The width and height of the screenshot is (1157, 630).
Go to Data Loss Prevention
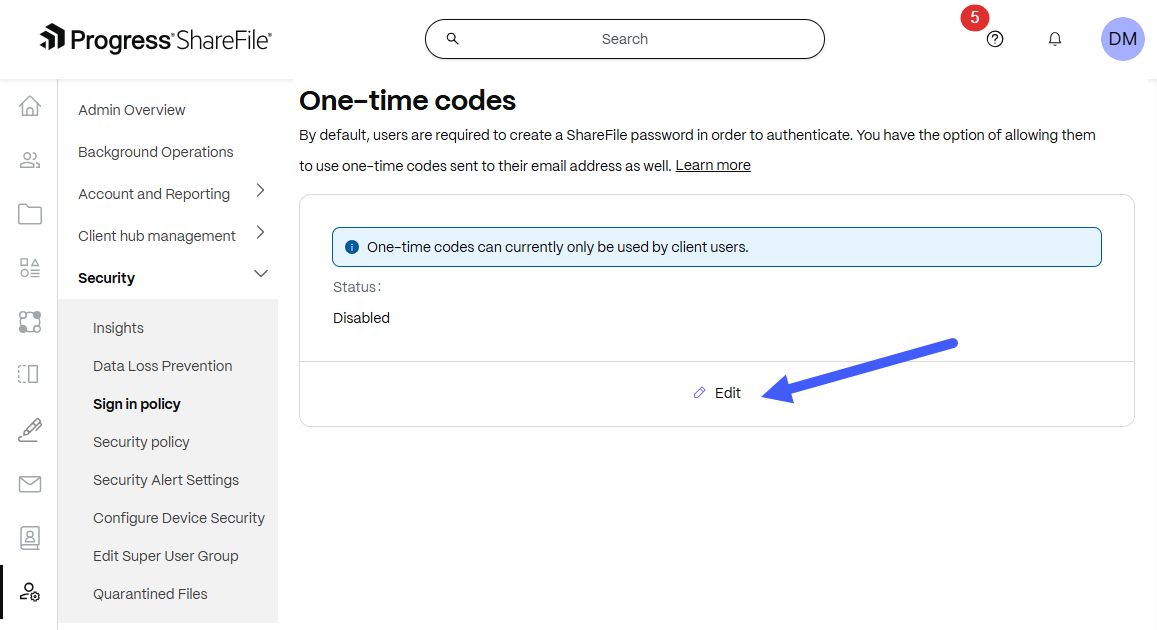pos(162,366)
